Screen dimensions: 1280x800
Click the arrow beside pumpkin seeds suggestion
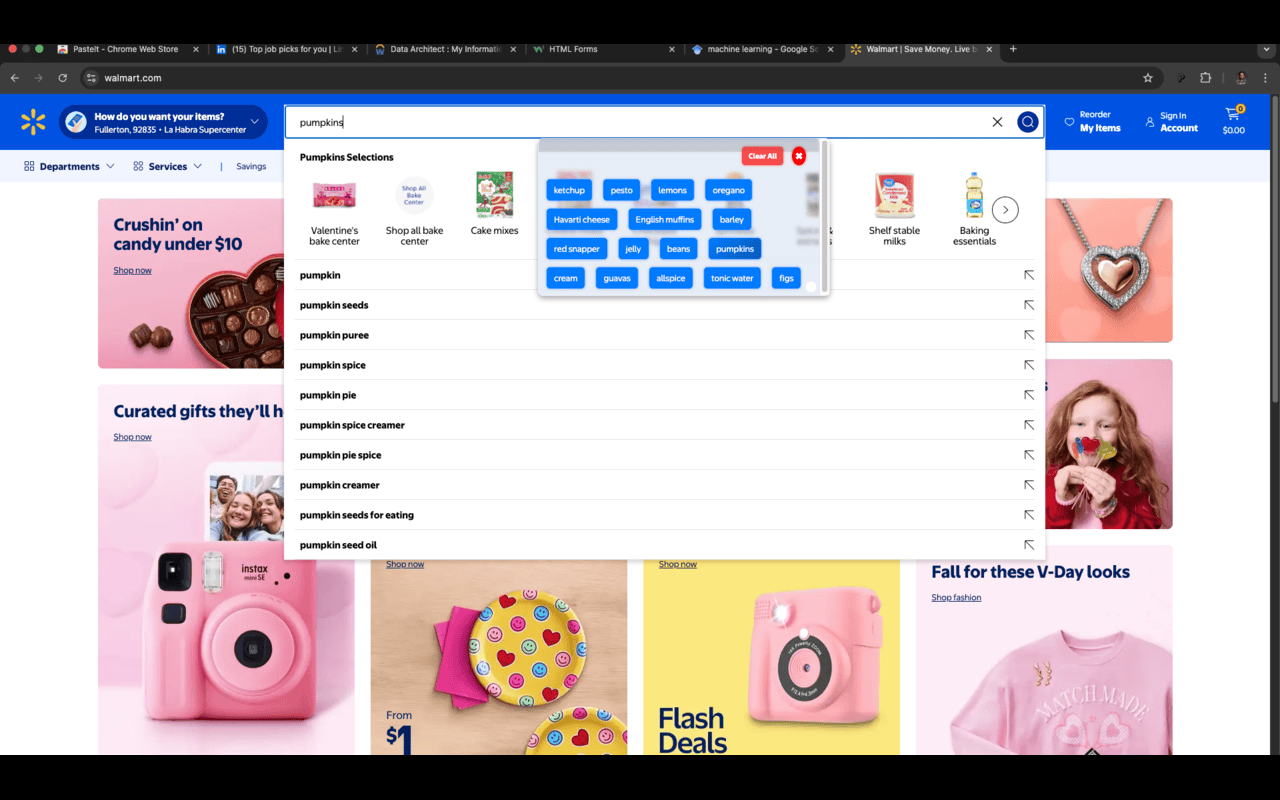tap(1028, 305)
